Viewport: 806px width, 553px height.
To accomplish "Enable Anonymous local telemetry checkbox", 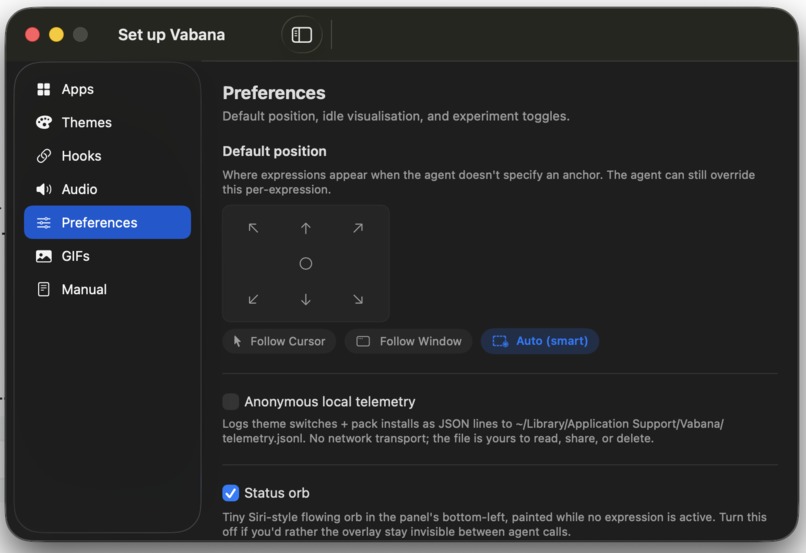I will point(231,402).
